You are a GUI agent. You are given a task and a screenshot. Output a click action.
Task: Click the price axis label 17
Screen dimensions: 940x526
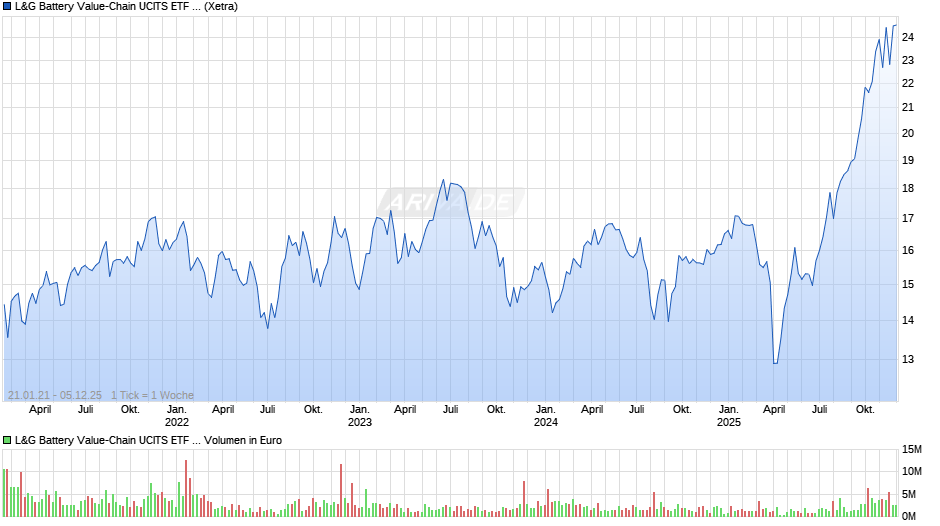point(908,218)
